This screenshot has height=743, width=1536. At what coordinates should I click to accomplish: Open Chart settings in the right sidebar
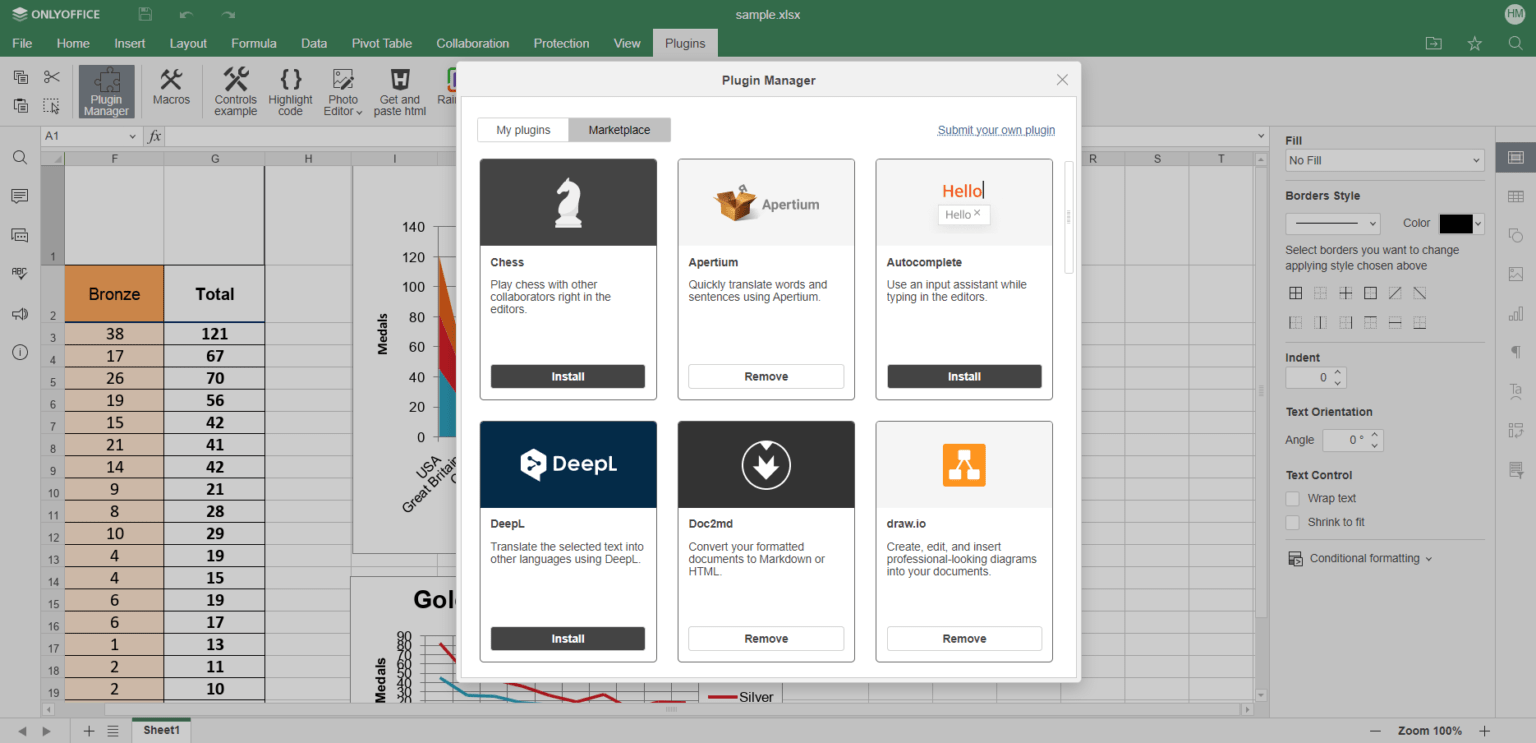(x=1516, y=313)
